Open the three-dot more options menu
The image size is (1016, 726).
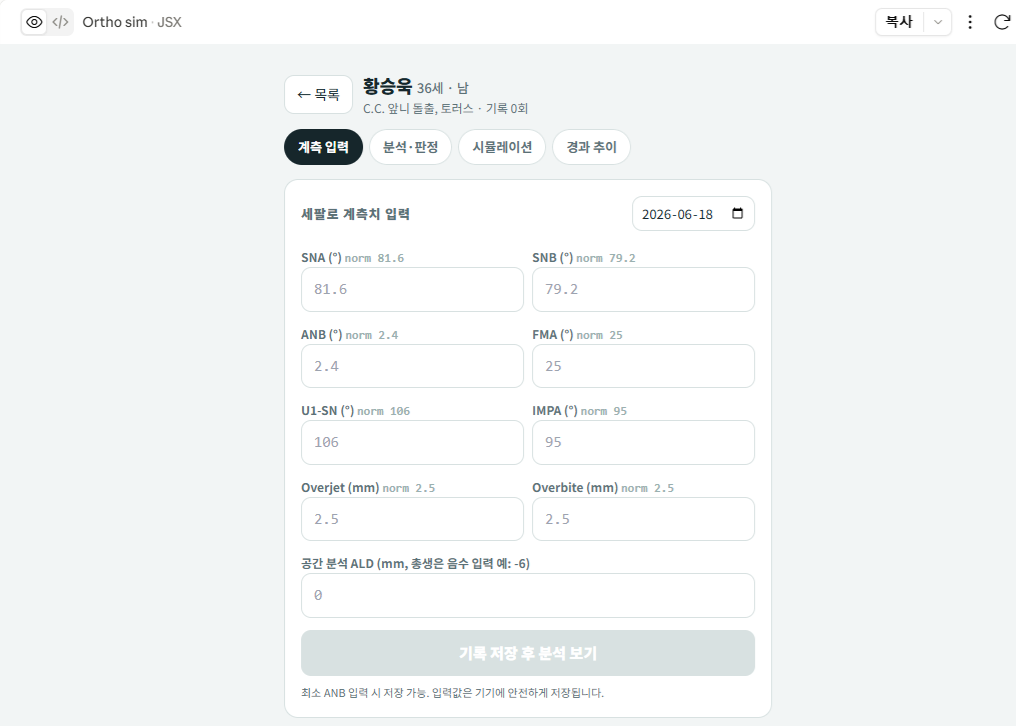970,22
